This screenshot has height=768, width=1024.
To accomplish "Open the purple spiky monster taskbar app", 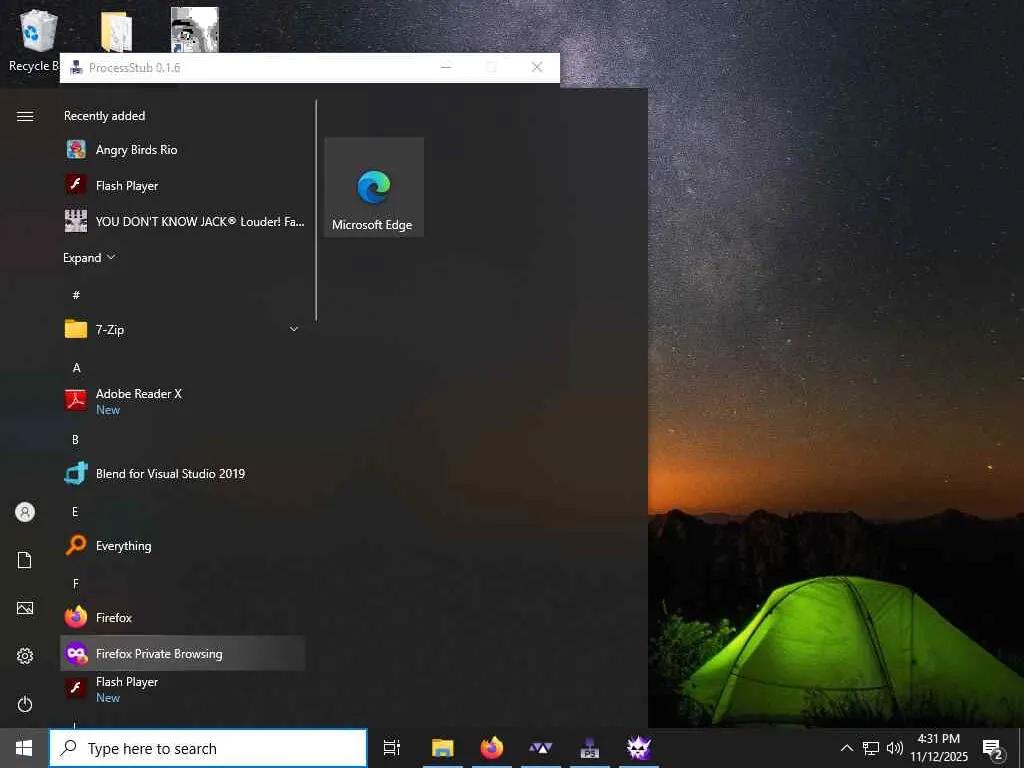I will 639,748.
